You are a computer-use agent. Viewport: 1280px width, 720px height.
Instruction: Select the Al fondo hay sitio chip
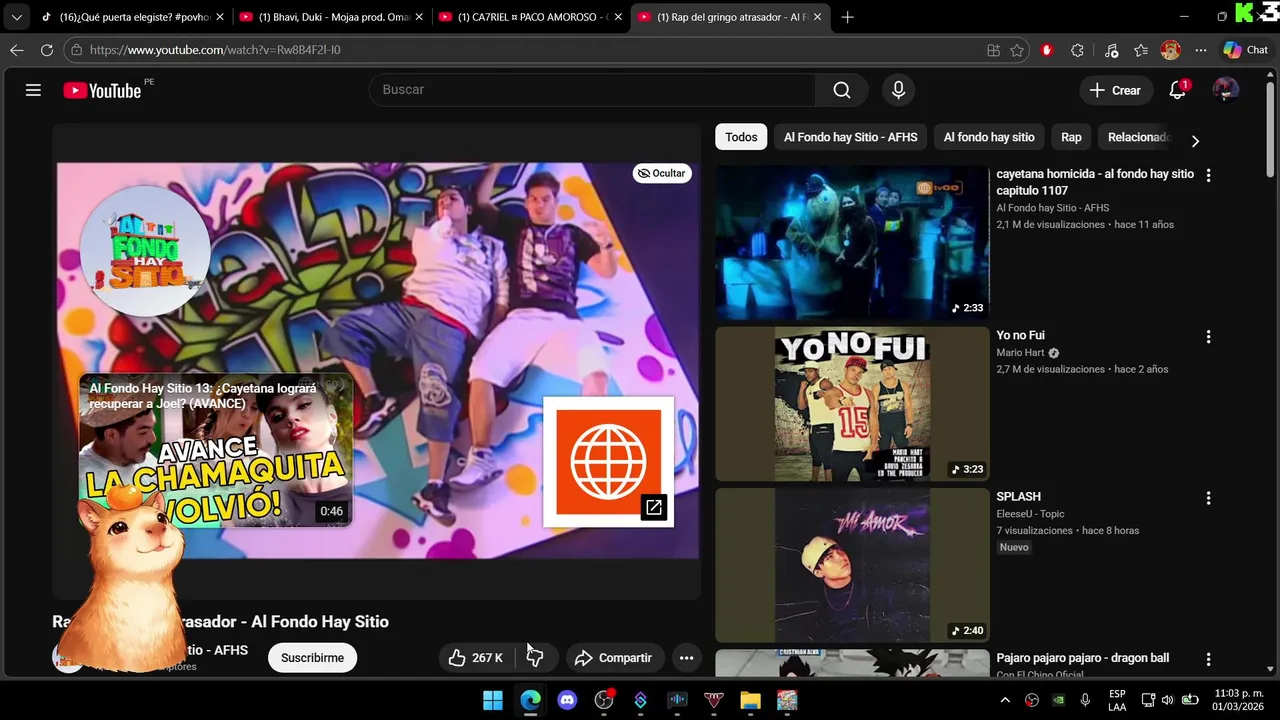[989, 137]
